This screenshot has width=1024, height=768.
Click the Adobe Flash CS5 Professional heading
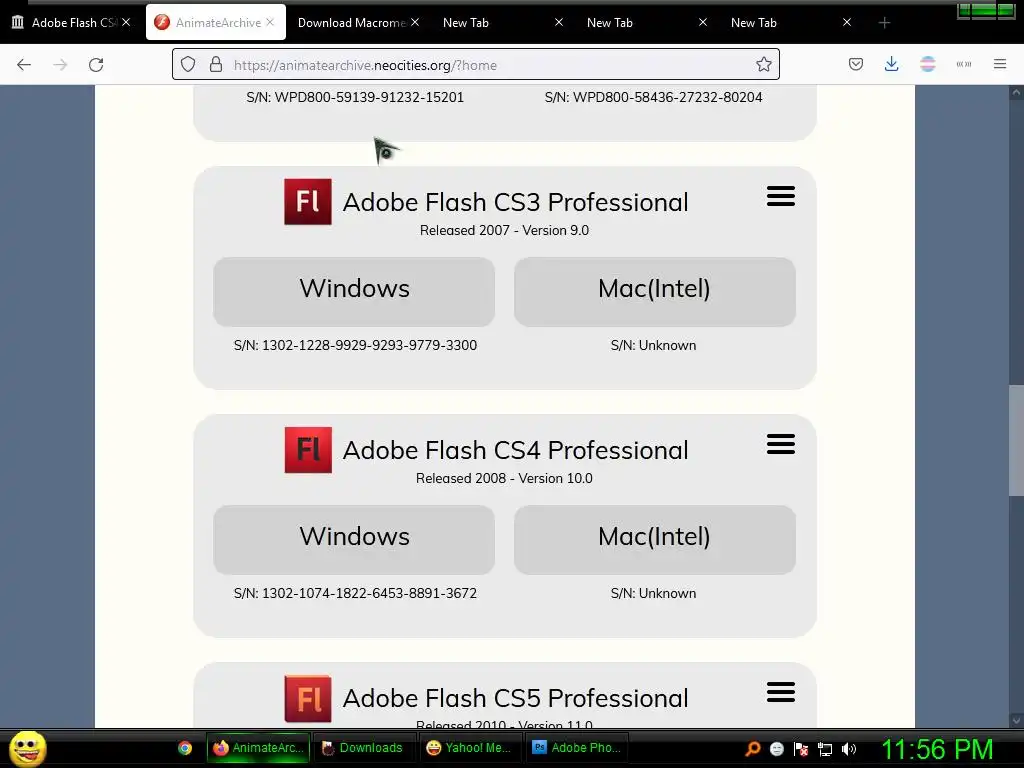515,699
